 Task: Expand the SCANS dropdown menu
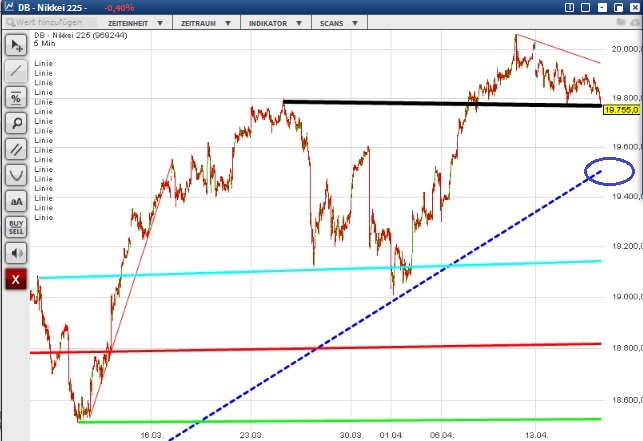pos(339,23)
